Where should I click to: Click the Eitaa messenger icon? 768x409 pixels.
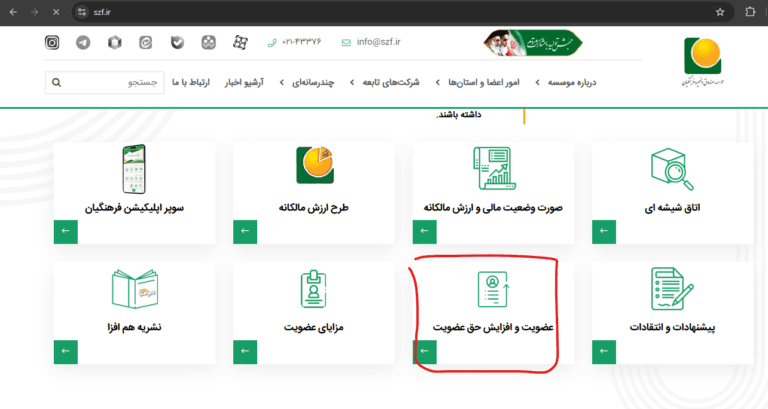pyautogui.click(x=145, y=43)
